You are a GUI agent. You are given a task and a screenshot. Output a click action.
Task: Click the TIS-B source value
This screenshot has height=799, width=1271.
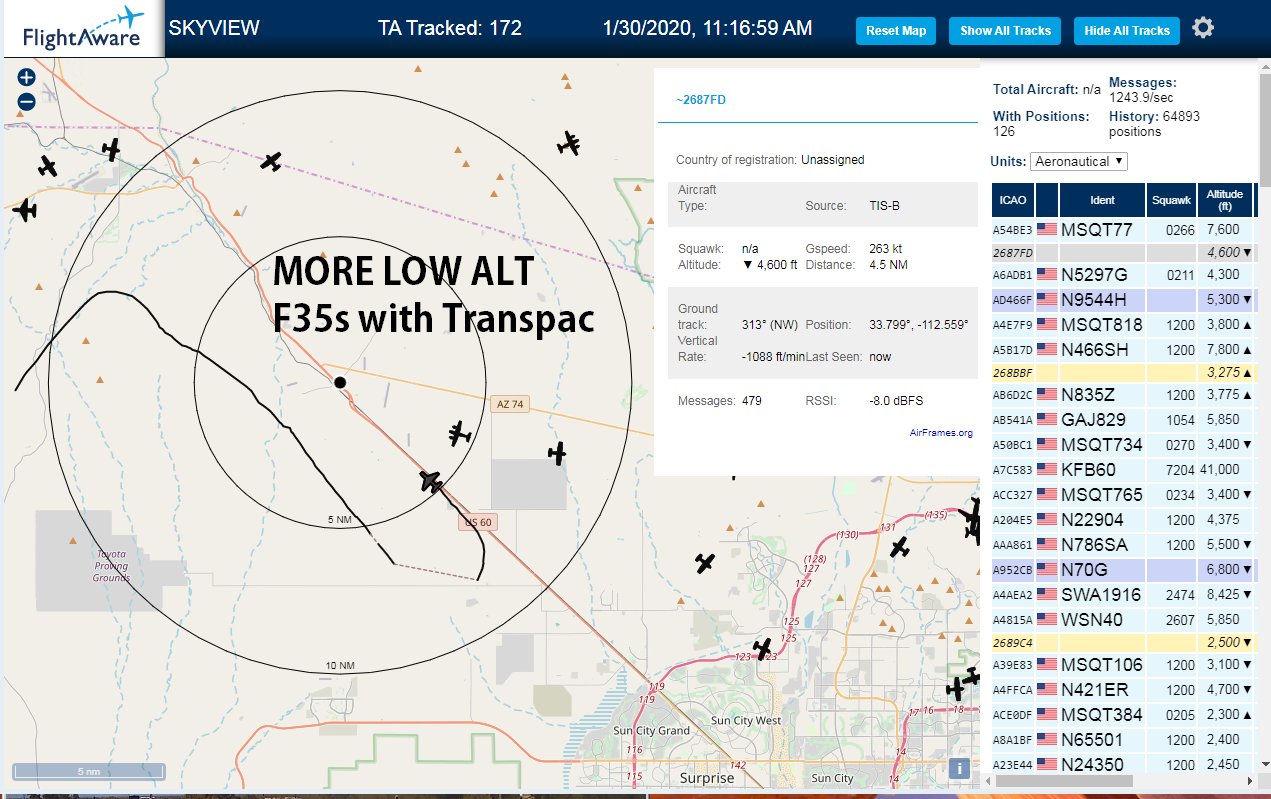(884, 205)
